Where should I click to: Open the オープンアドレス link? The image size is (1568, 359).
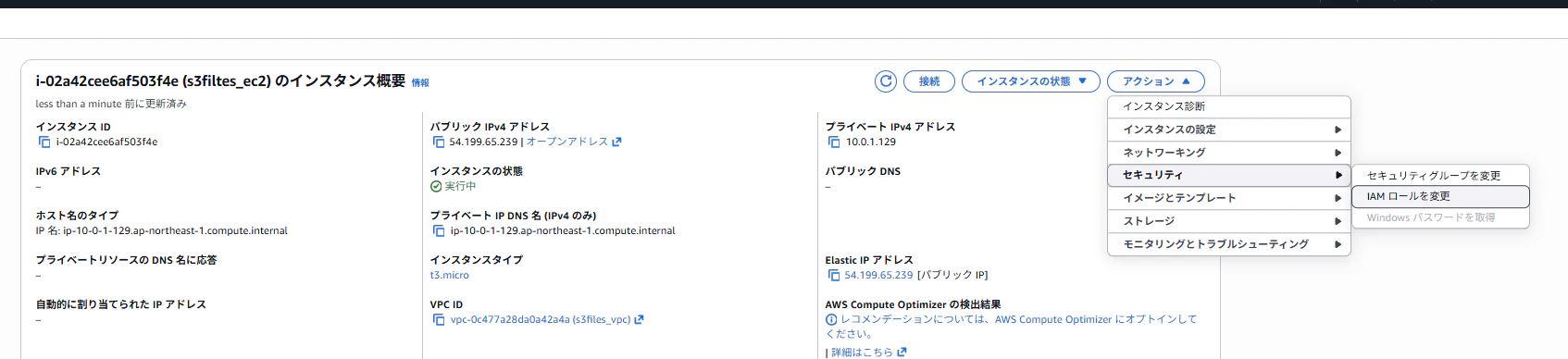coord(567,142)
